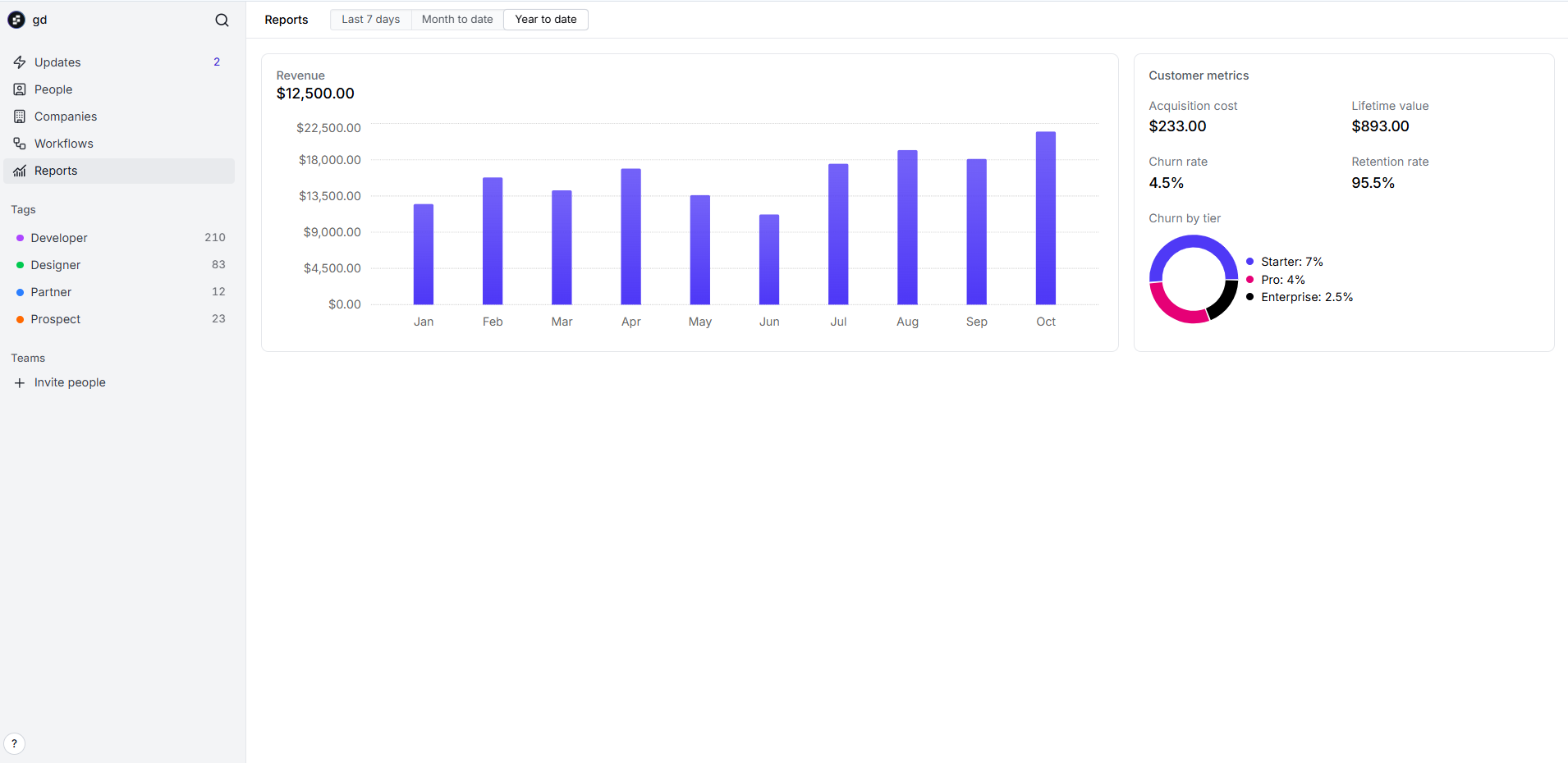Click the Reports chart icon

20,171
